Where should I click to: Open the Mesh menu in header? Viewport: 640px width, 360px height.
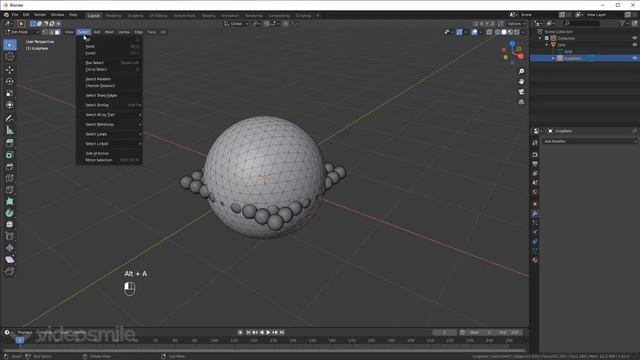109,32
